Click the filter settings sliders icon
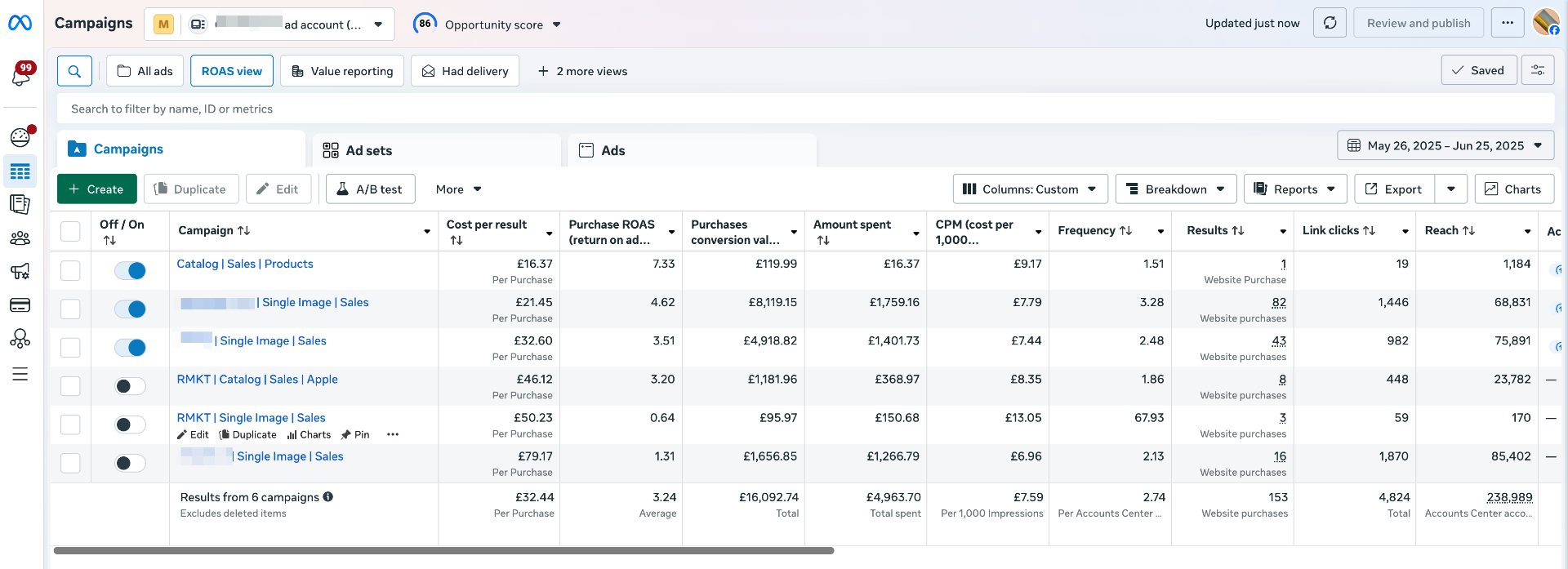This screenshot has width=1568, height=569. point(1538,70)
